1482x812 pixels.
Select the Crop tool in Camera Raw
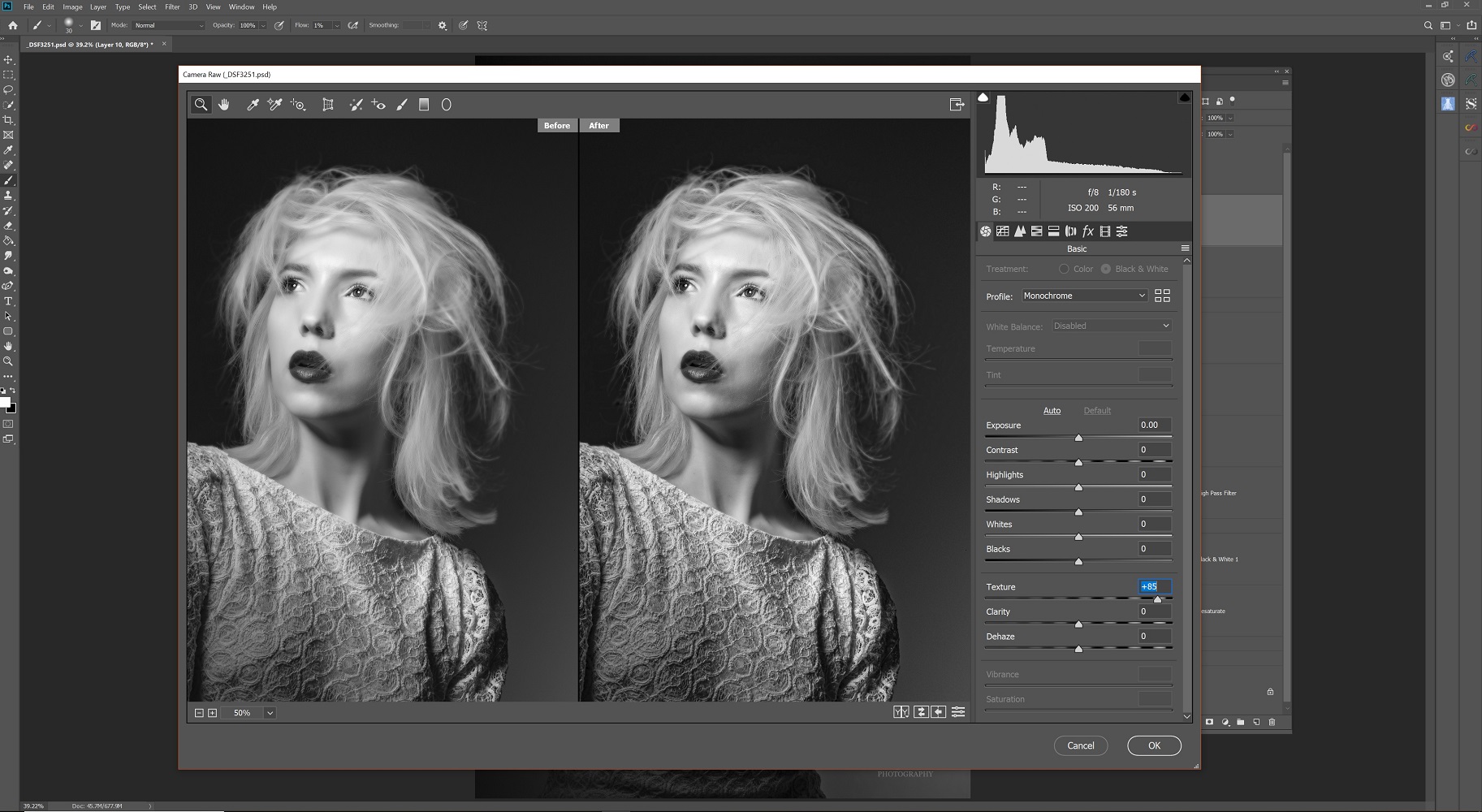click(328, 105)
